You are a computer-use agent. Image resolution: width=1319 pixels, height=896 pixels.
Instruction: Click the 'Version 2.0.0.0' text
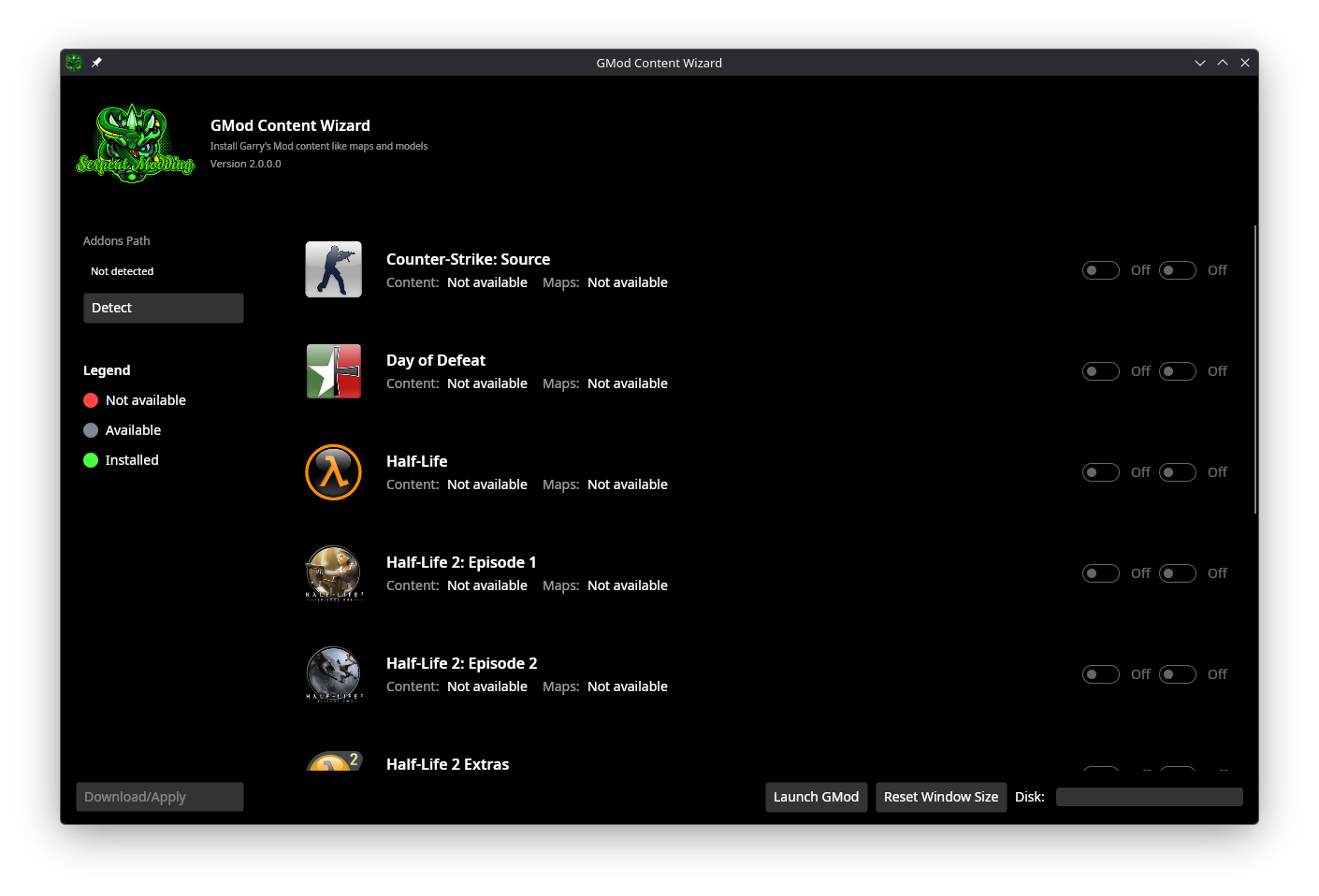pyautogui.click(x=246, y=164)
